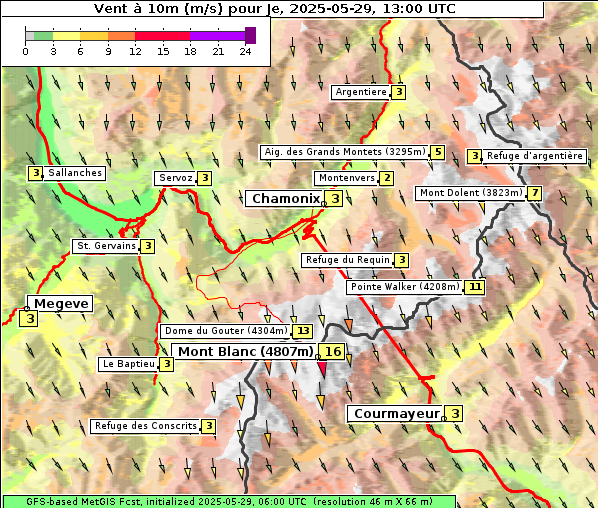598x508 pixels.
Task: Click the Refuge des Conscrits label
Action: (x=145, y=426)
